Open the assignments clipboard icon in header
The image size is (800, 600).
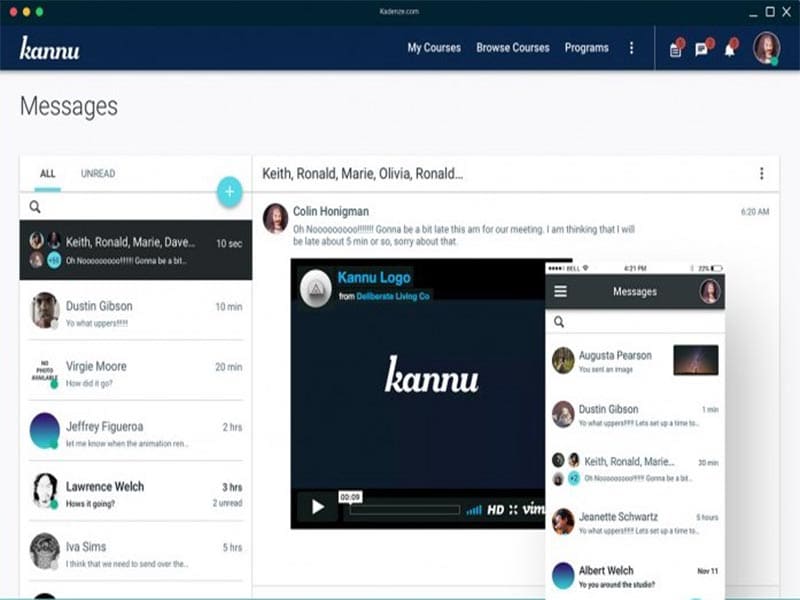677,48
